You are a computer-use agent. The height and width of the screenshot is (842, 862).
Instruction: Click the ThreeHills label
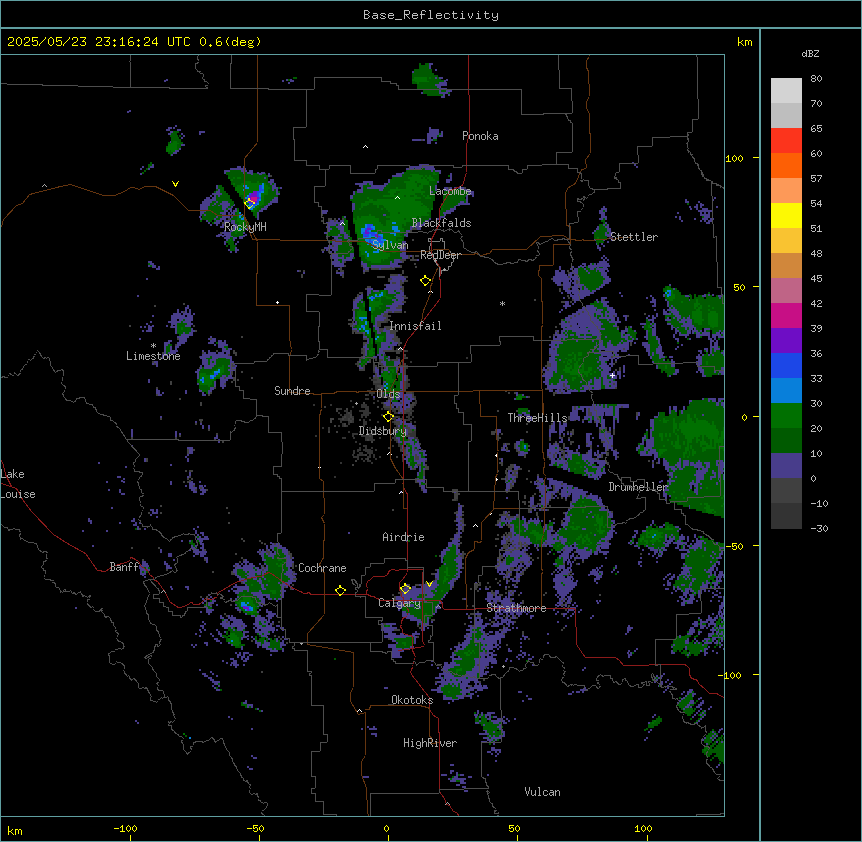537,418
